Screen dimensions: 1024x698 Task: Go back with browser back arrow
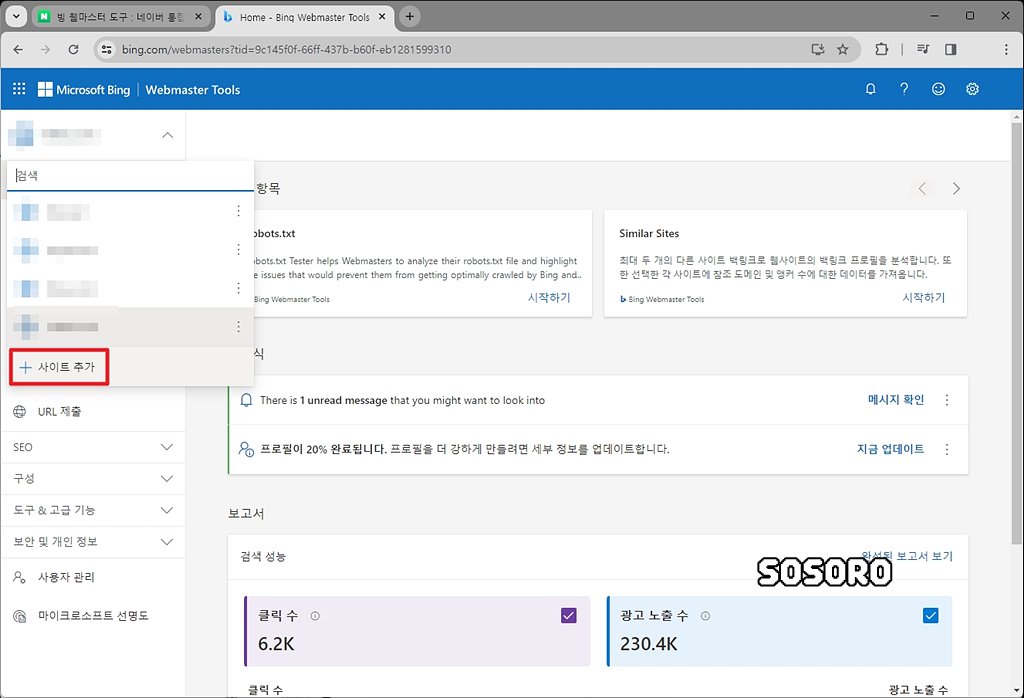point(18,50)
